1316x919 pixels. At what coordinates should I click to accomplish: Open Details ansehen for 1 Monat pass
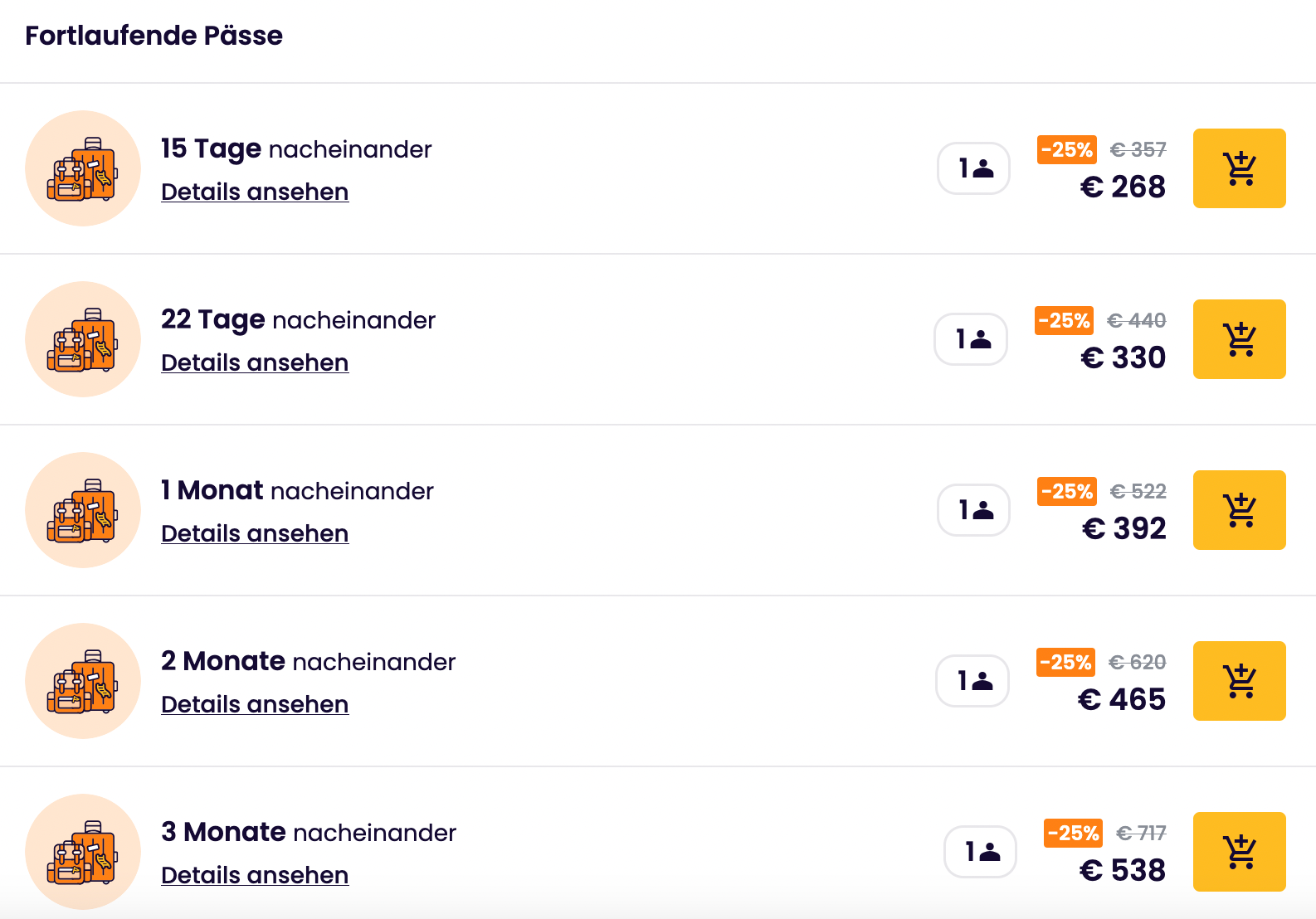[255, 533]
